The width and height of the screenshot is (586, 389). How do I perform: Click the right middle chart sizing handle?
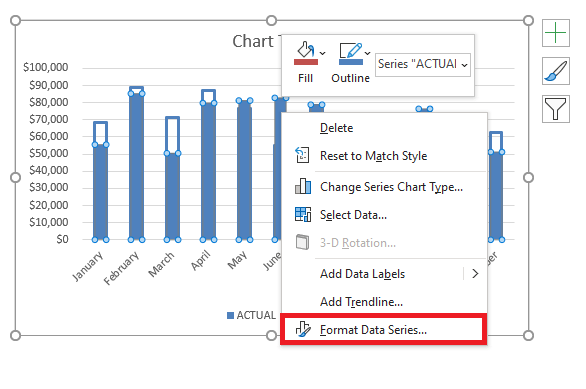[x=528, y=178]
